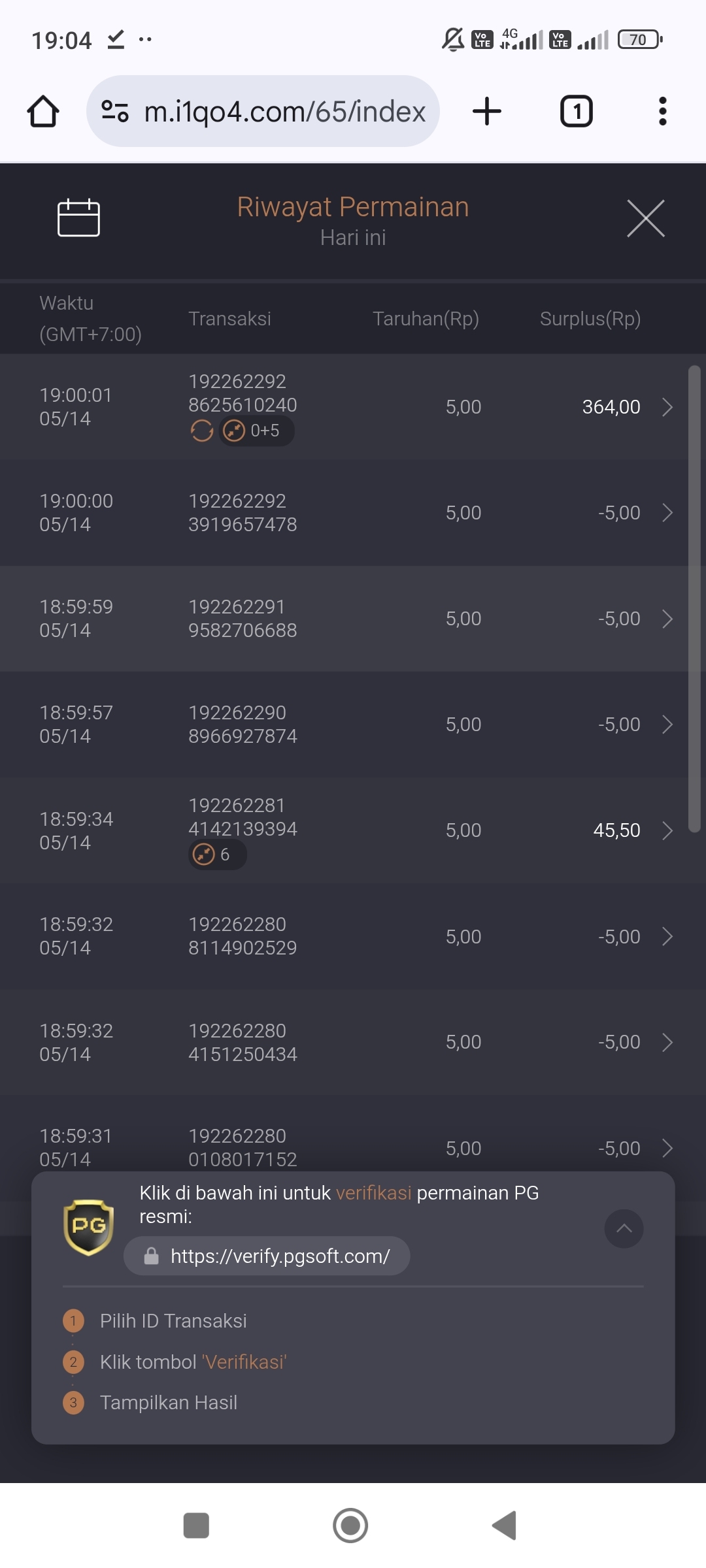The width and height of the screenshot is (706, 1568).
Task: Show the open tabs switcher
Action: (x=577, y=111)
